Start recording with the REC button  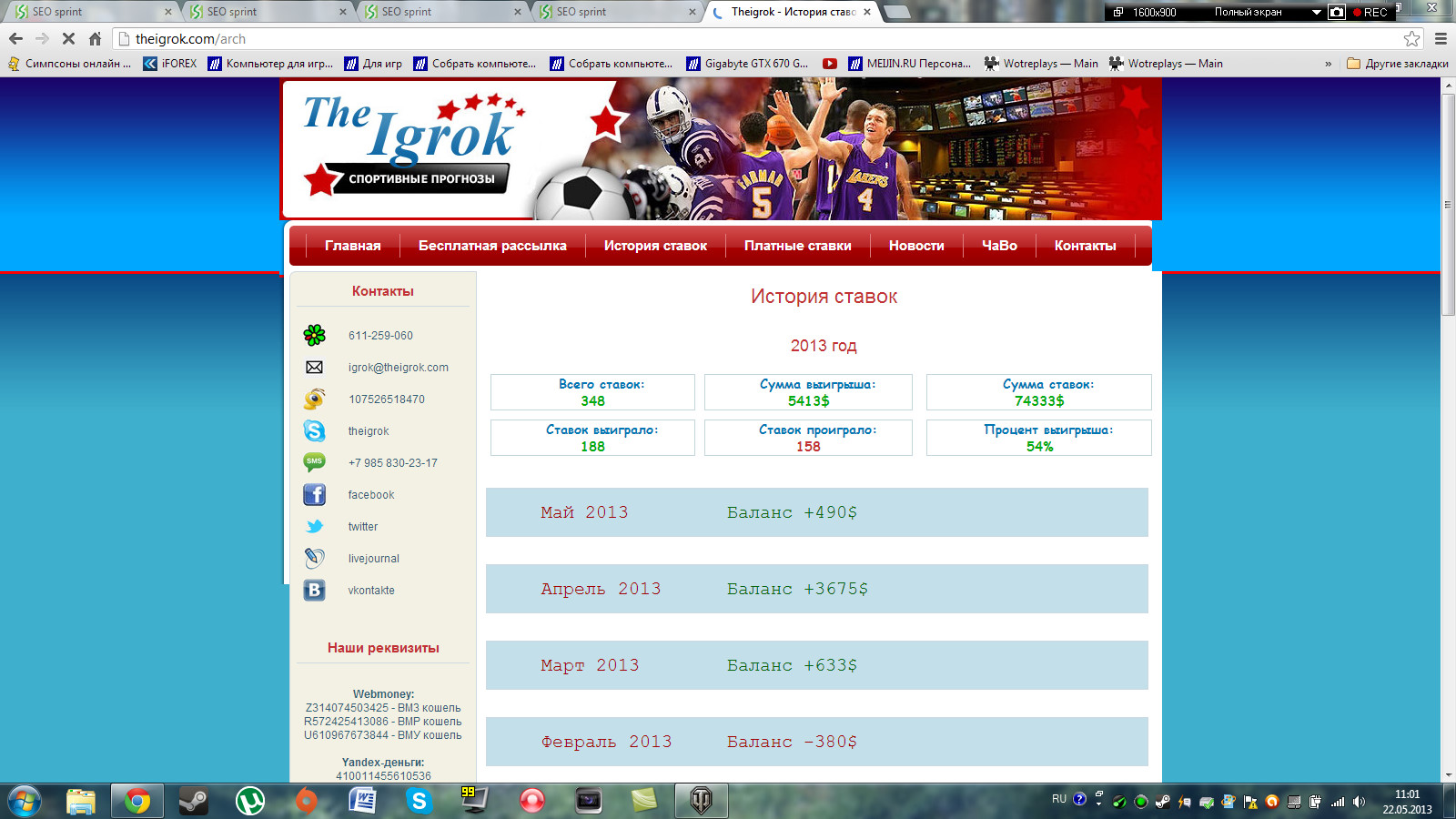point(1370,12)
